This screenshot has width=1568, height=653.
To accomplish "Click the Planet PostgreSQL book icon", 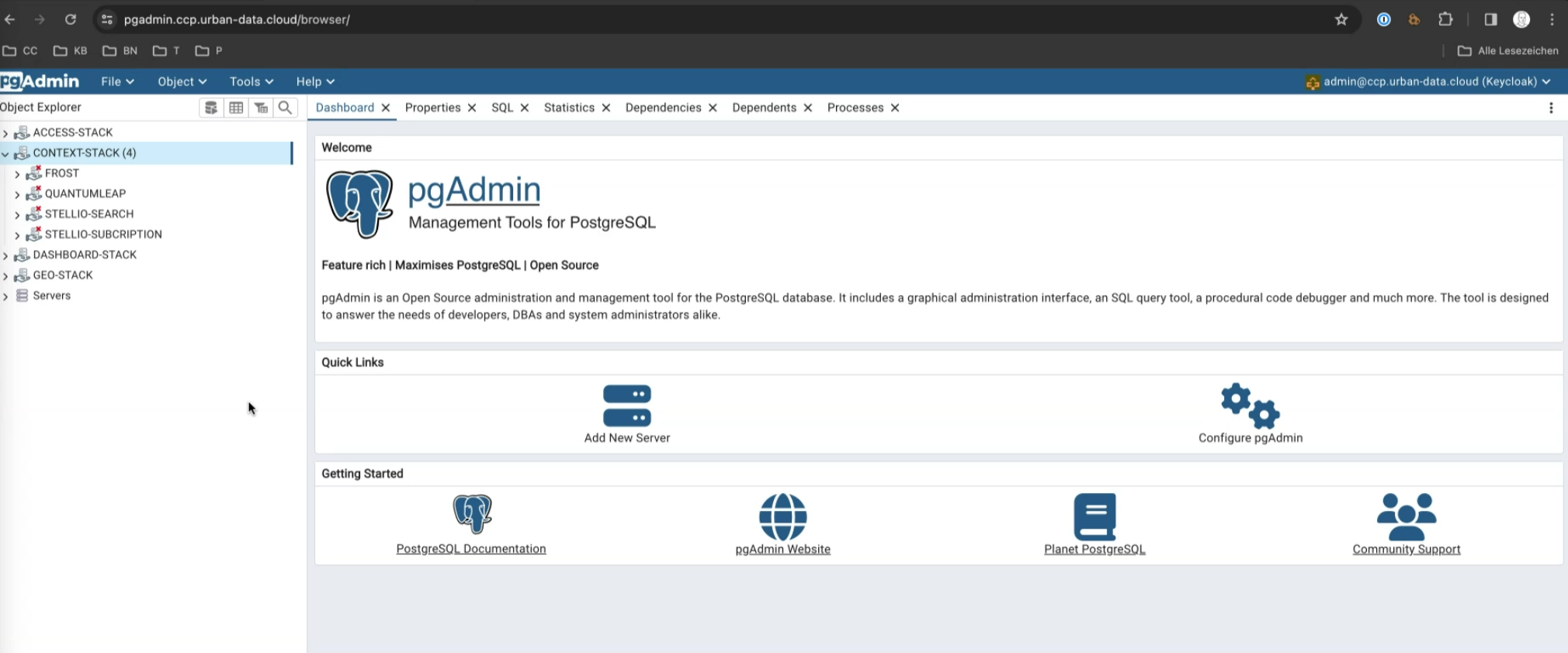I will (1094, 516).
